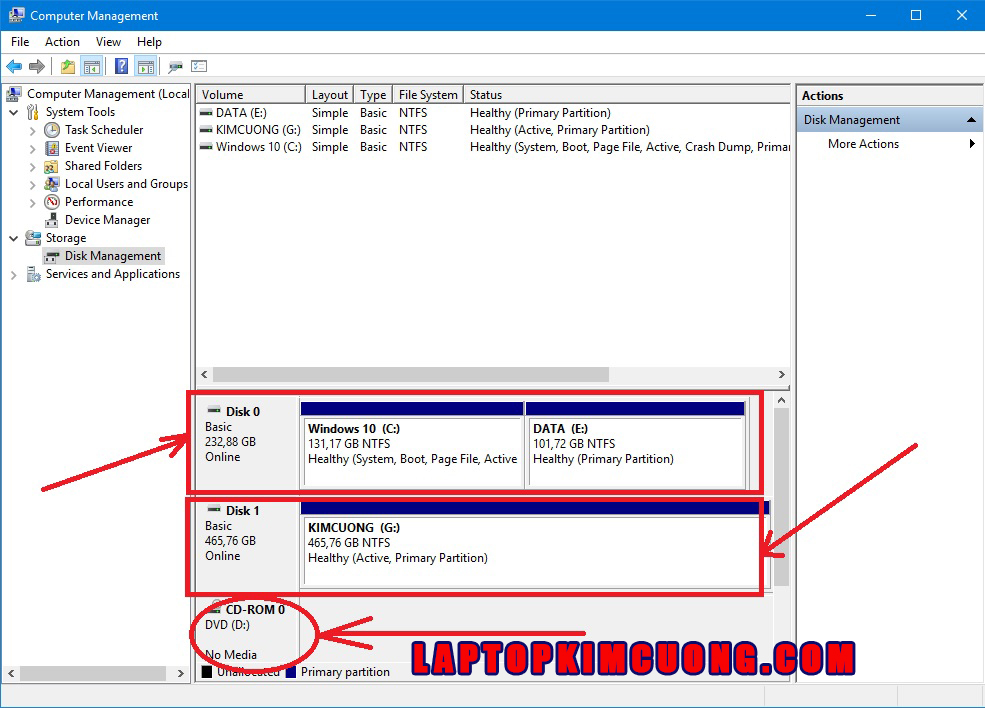985x708 pixels.
Task: Select the Task Scheduler tree item
Action: tap(104, 130)
